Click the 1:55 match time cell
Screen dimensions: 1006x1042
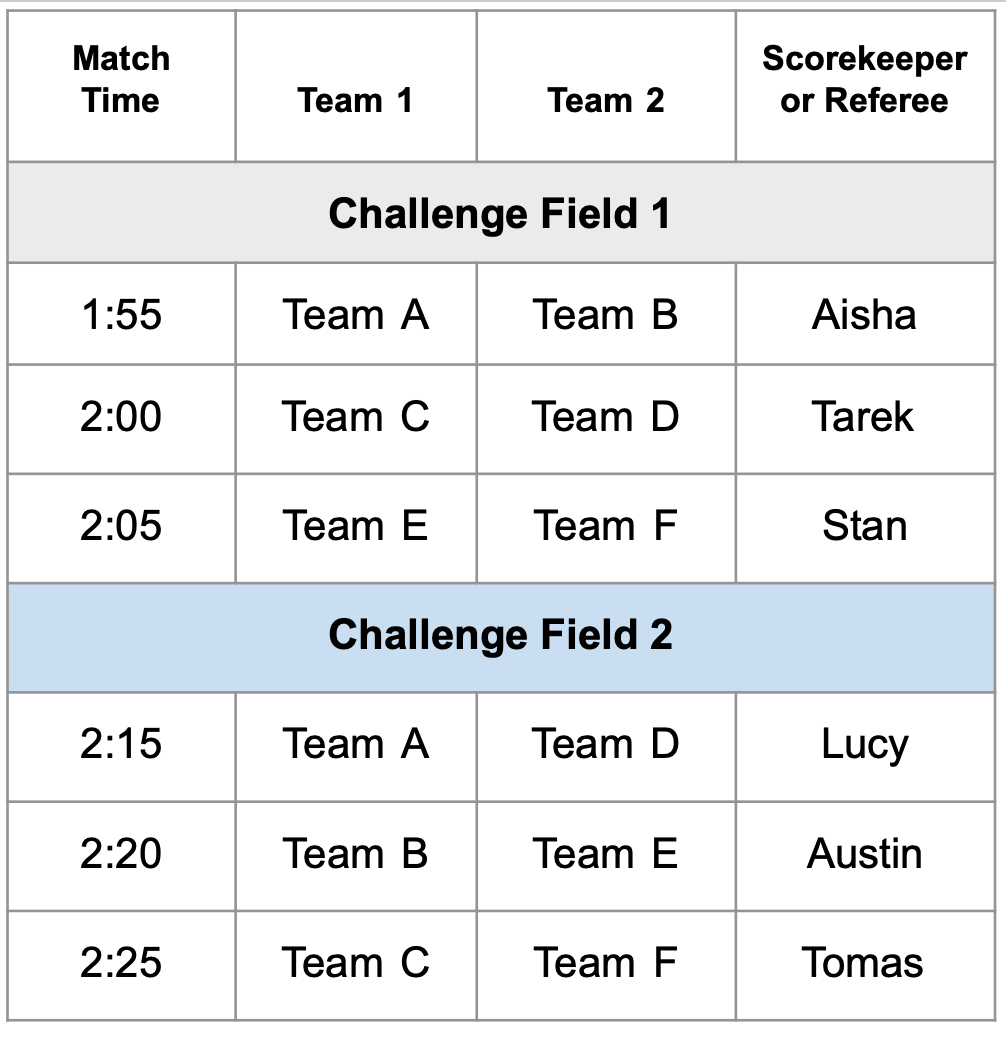click(x=121, y=315)
